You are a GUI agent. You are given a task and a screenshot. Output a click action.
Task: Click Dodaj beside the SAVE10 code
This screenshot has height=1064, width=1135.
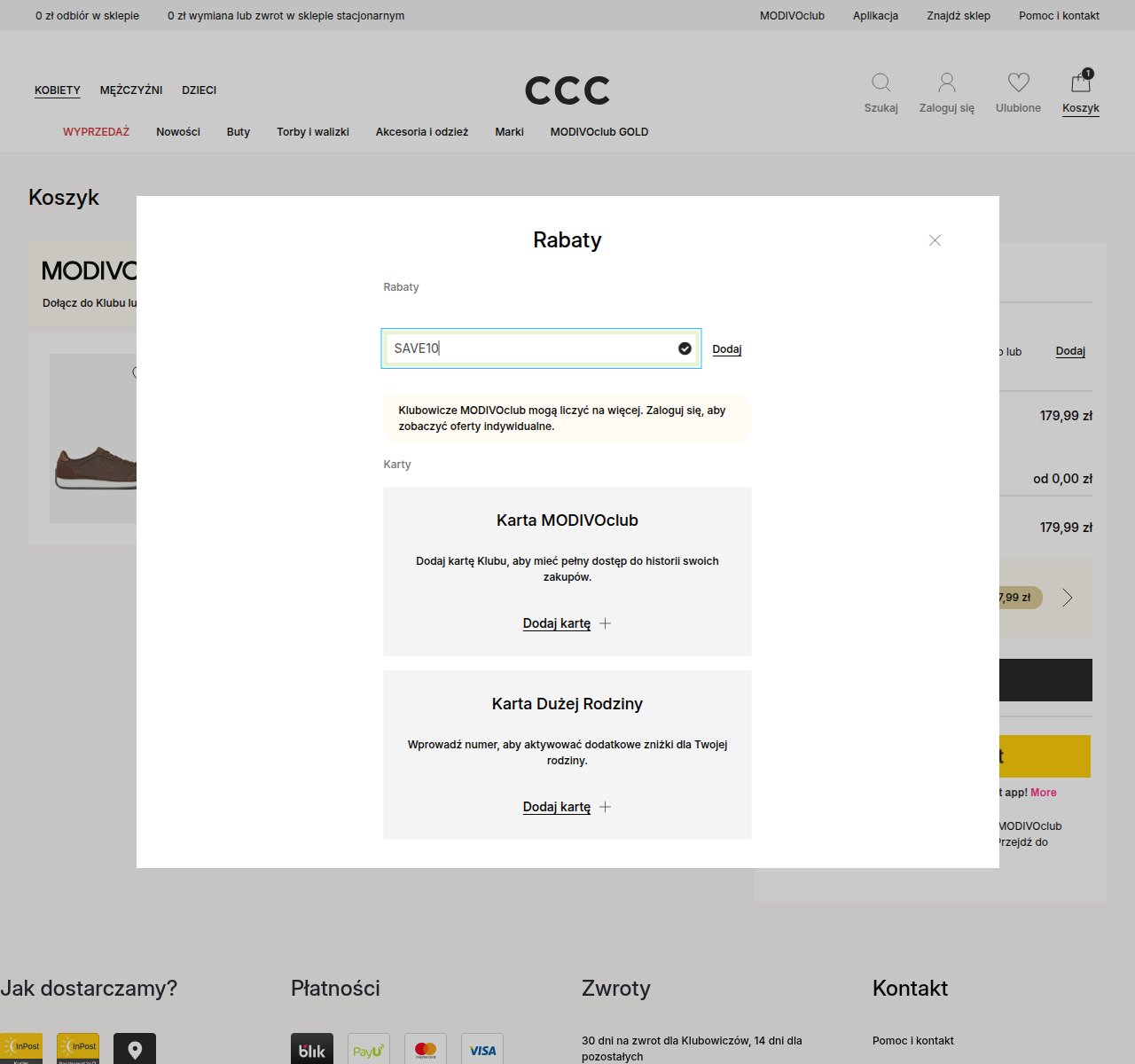coord(727,349)
